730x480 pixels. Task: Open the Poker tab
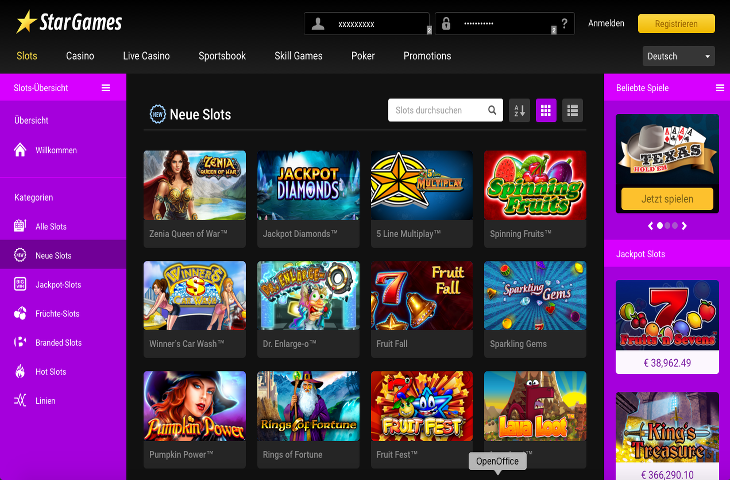tap(363, 56)
